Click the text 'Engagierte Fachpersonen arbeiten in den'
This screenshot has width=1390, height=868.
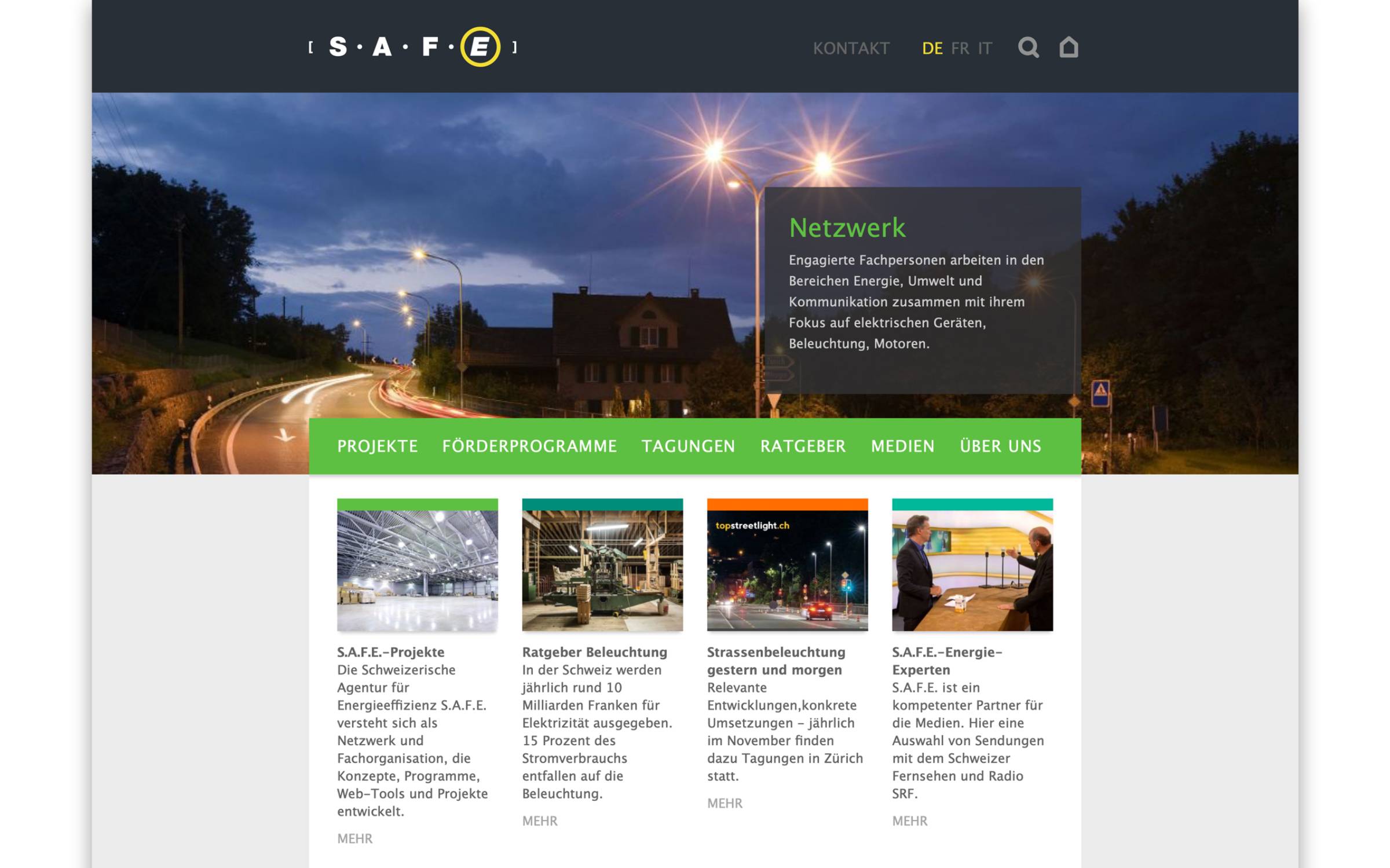pyautogui.click(x=916, y=260)
